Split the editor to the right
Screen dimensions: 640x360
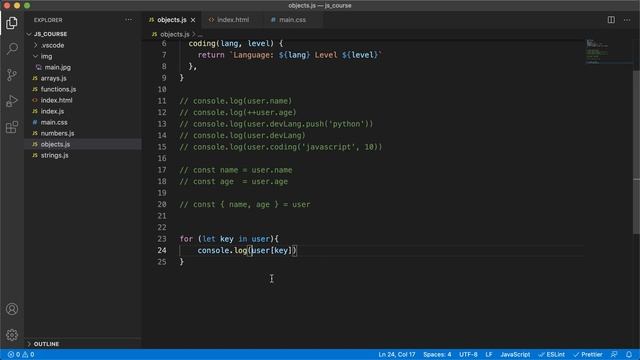[x=611, y=20]
